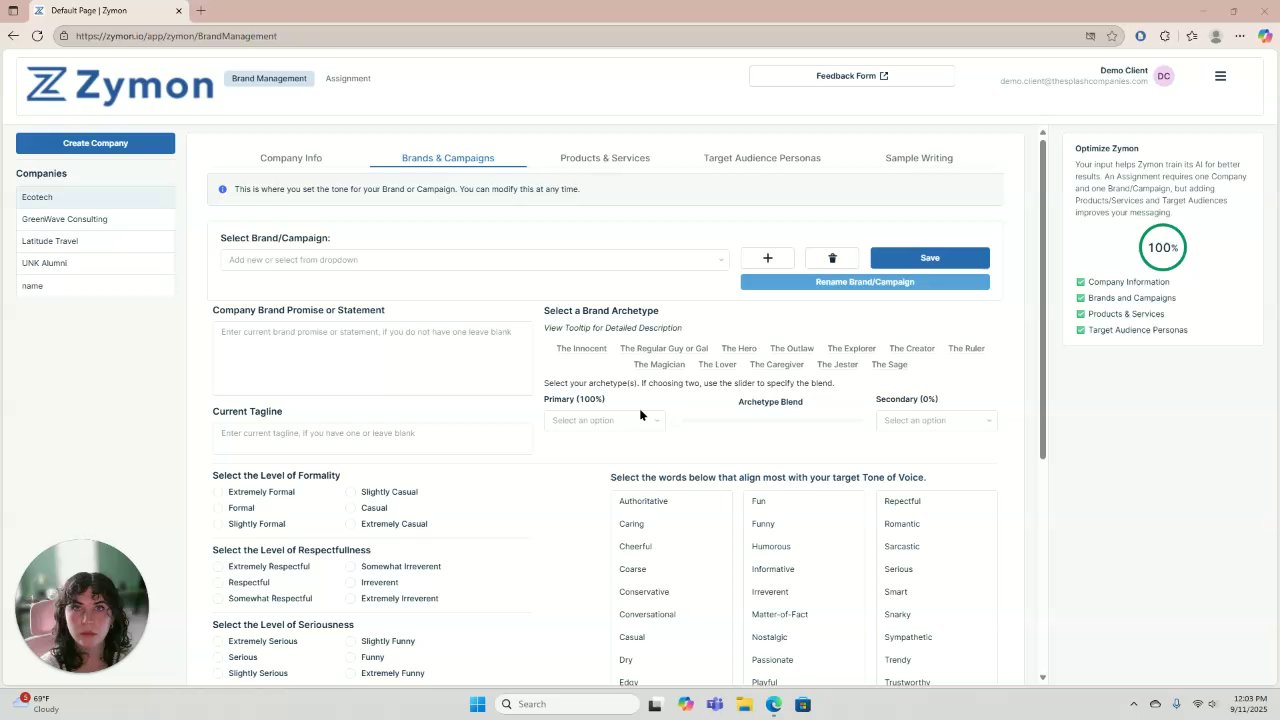Click the DC user avatar

(1163, 76)
